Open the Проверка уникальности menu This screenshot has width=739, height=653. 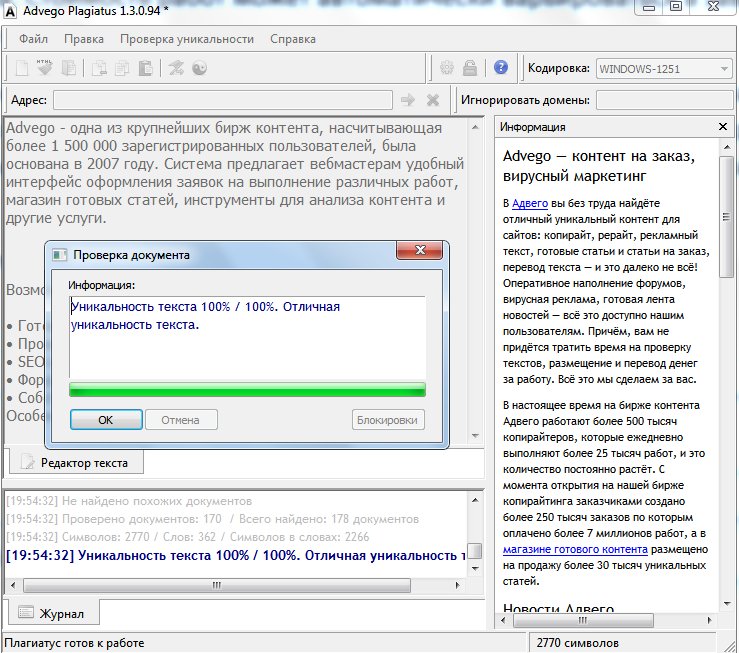click(187, 39)
